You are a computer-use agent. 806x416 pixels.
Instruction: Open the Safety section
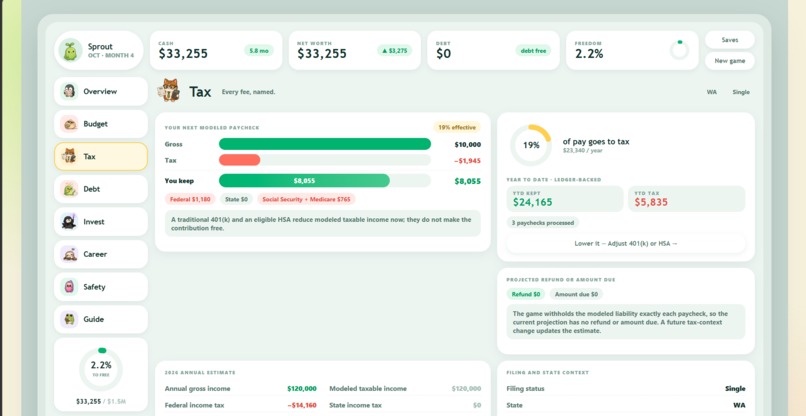tap(101, 287)
